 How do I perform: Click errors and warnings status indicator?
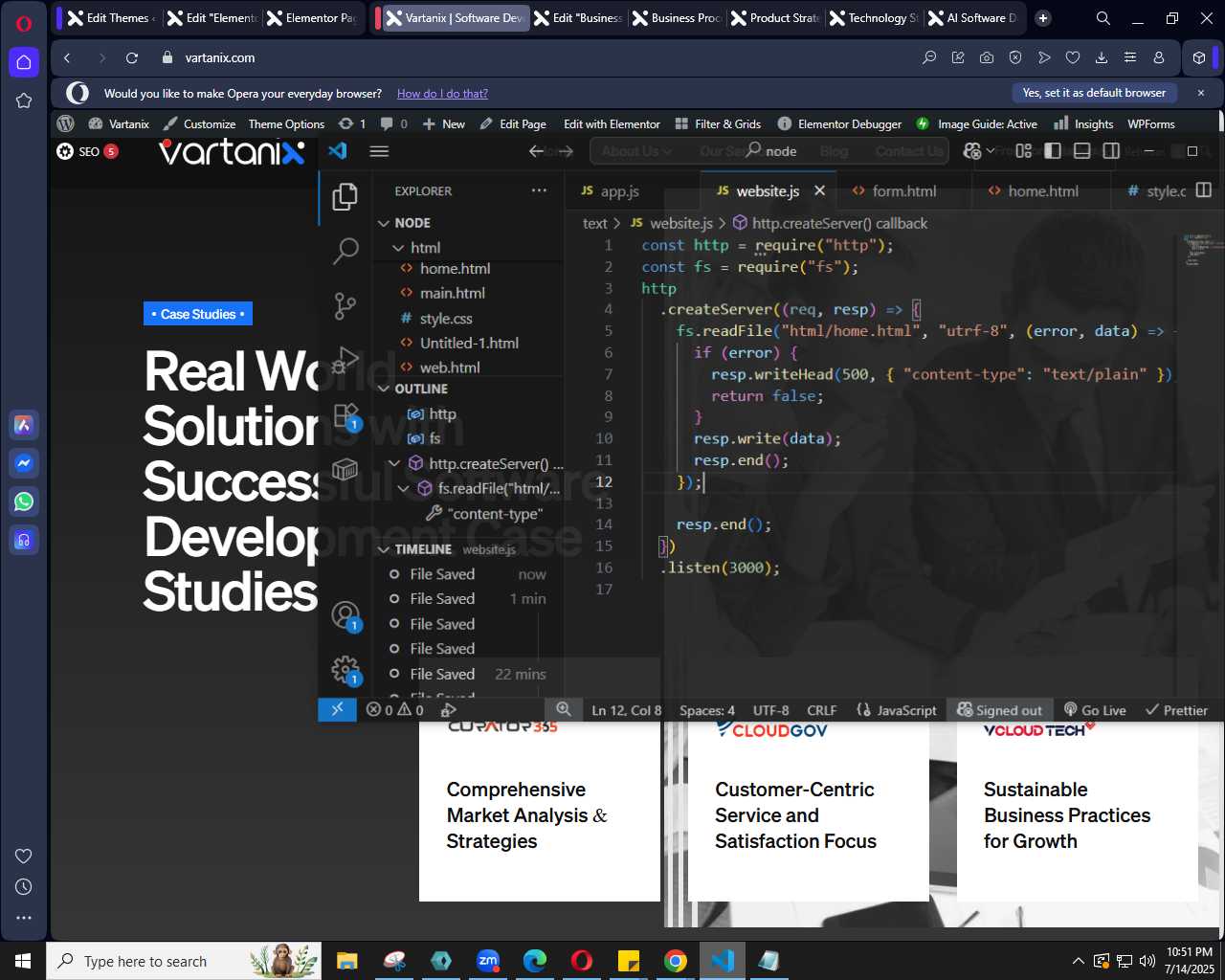(394, 710)
